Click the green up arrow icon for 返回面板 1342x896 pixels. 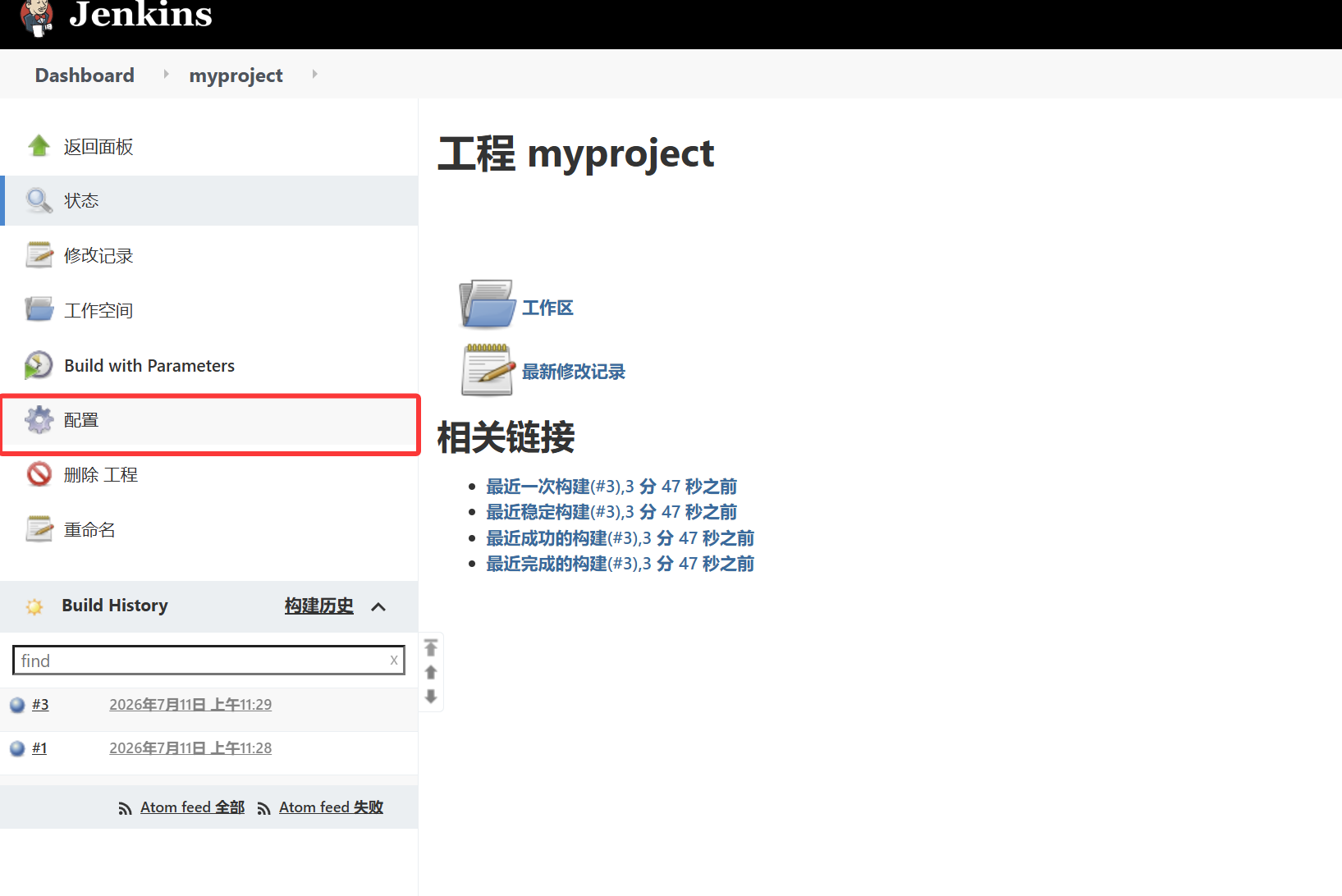click(39, 146)
